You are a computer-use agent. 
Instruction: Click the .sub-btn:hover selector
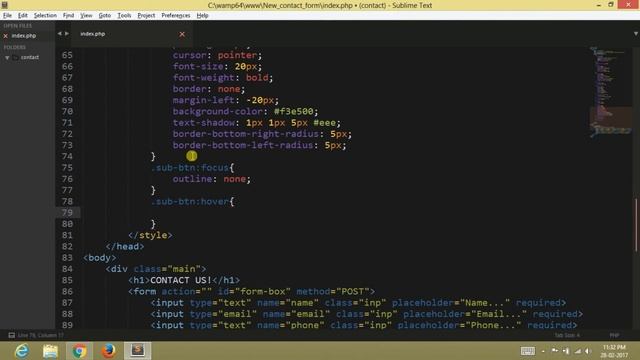pyautogui.click(x=190, y=202)
